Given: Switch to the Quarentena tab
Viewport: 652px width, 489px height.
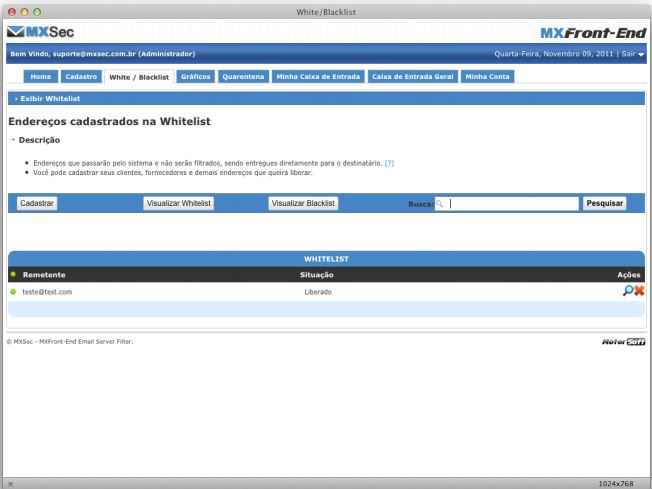Looking at the screenshot, I should (243, 76).
